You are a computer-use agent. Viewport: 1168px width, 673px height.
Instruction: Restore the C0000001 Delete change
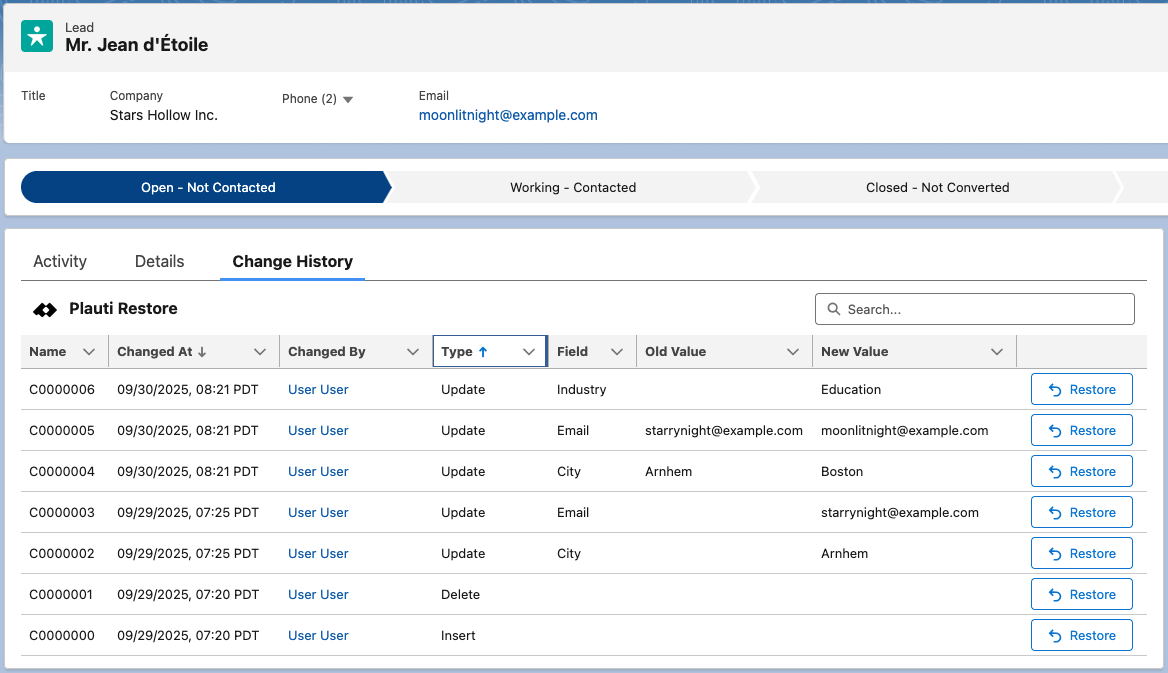1082,594
